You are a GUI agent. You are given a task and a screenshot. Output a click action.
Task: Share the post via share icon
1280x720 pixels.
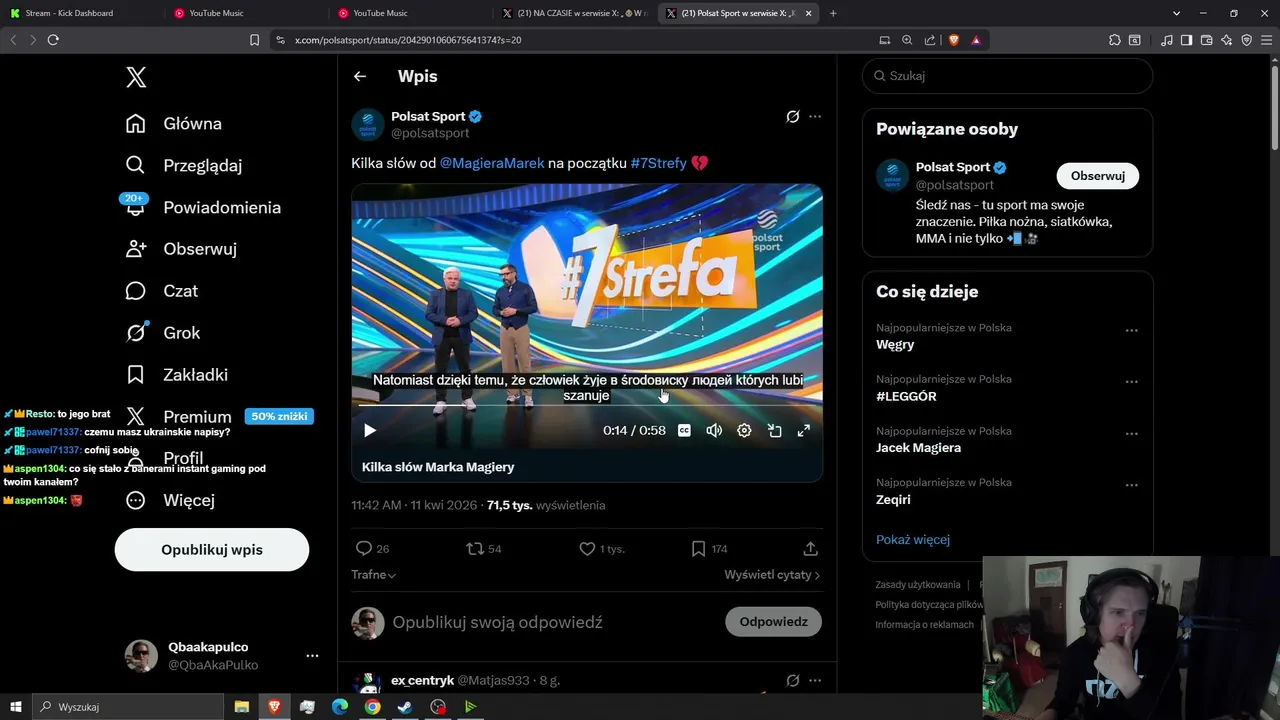tap(811, 548)
